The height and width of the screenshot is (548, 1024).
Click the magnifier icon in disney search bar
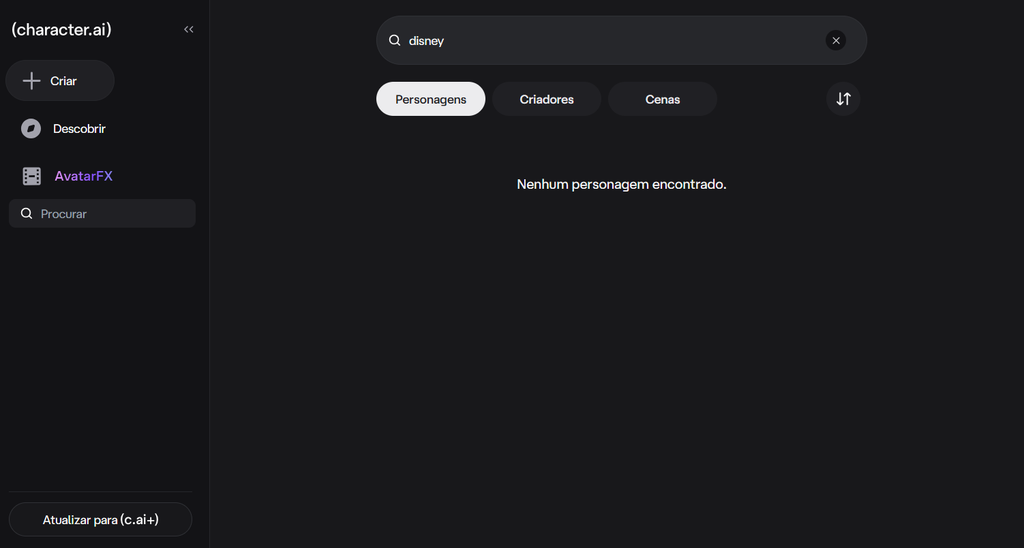[395, 41]
